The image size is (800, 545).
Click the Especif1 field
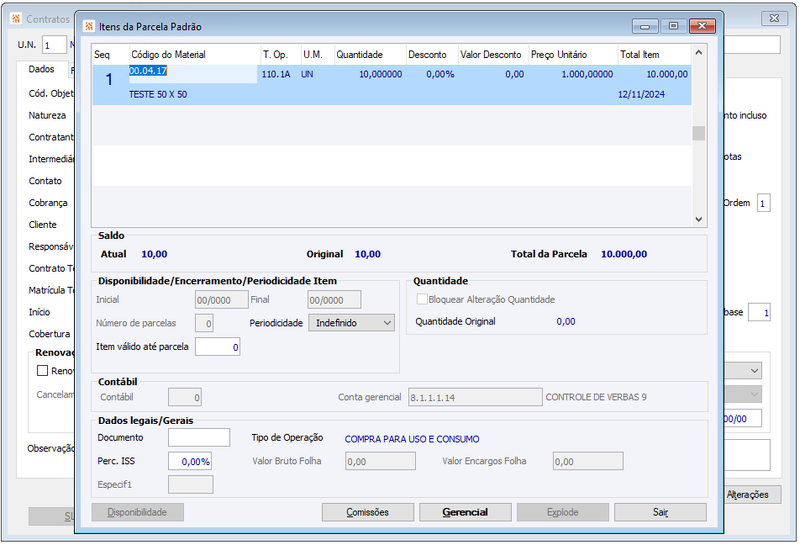[x=190, y=485]
